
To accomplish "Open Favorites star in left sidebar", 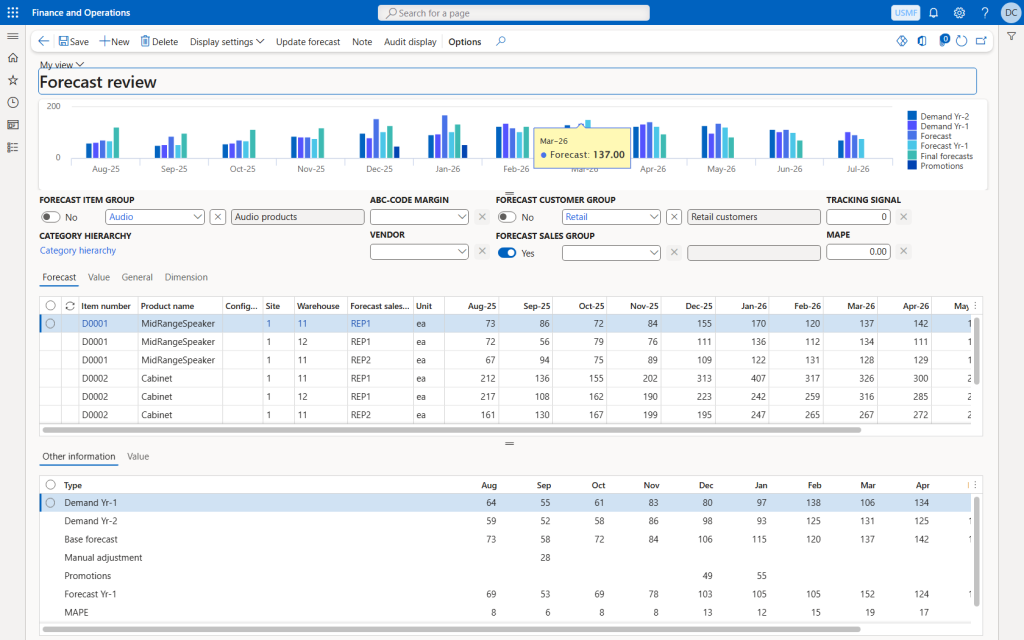I will point(12,80).
